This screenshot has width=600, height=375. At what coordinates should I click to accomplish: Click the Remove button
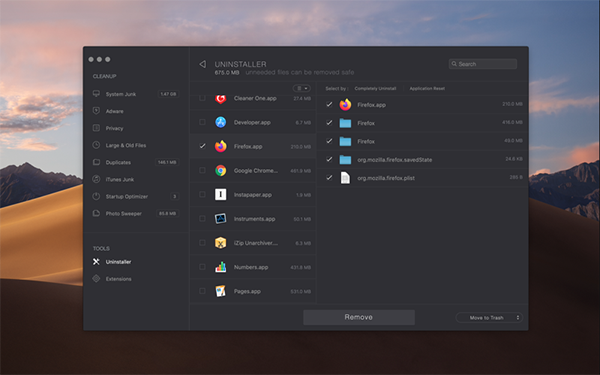coord(359,317)
